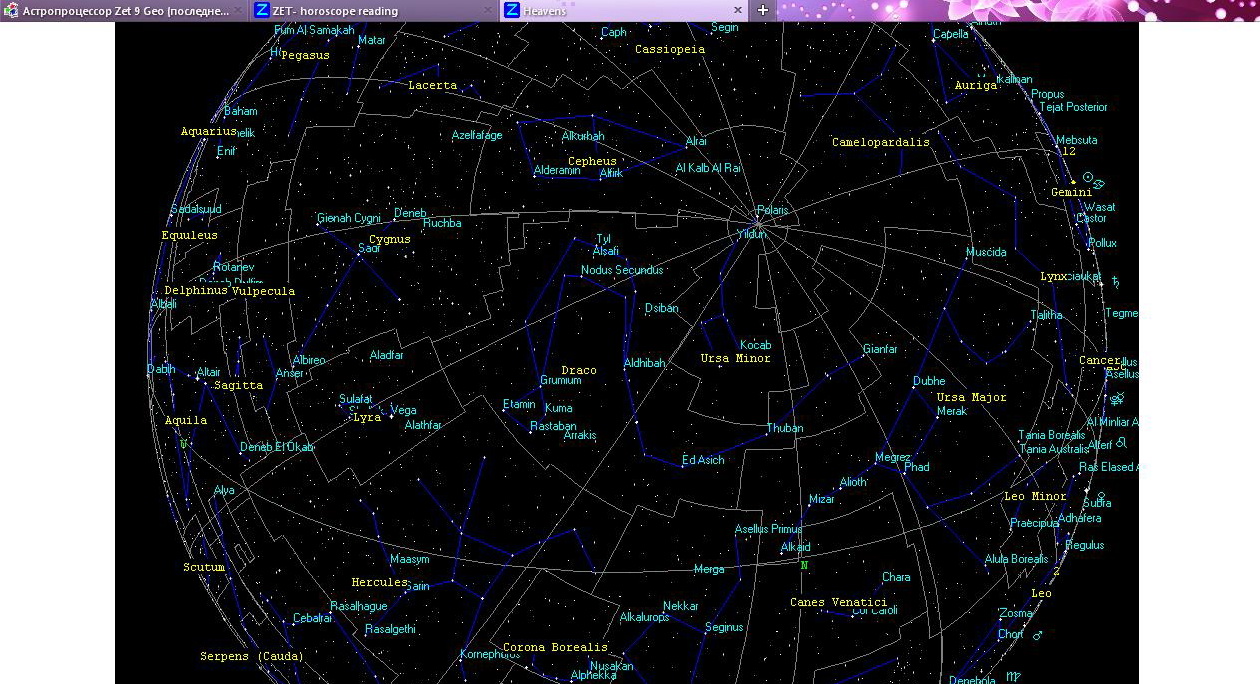The height and width of the screenshot is (684, 1260).
Task: Click the Polaris star label
Action: click(x=773, y=210)
